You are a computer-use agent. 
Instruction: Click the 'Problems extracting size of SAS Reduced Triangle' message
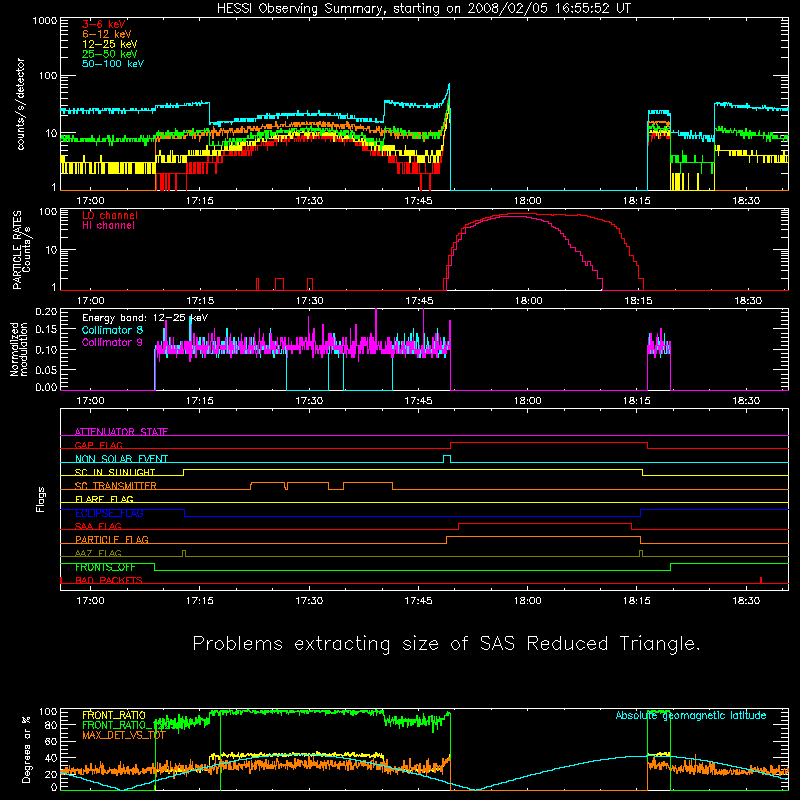click(x=446, y=644)
